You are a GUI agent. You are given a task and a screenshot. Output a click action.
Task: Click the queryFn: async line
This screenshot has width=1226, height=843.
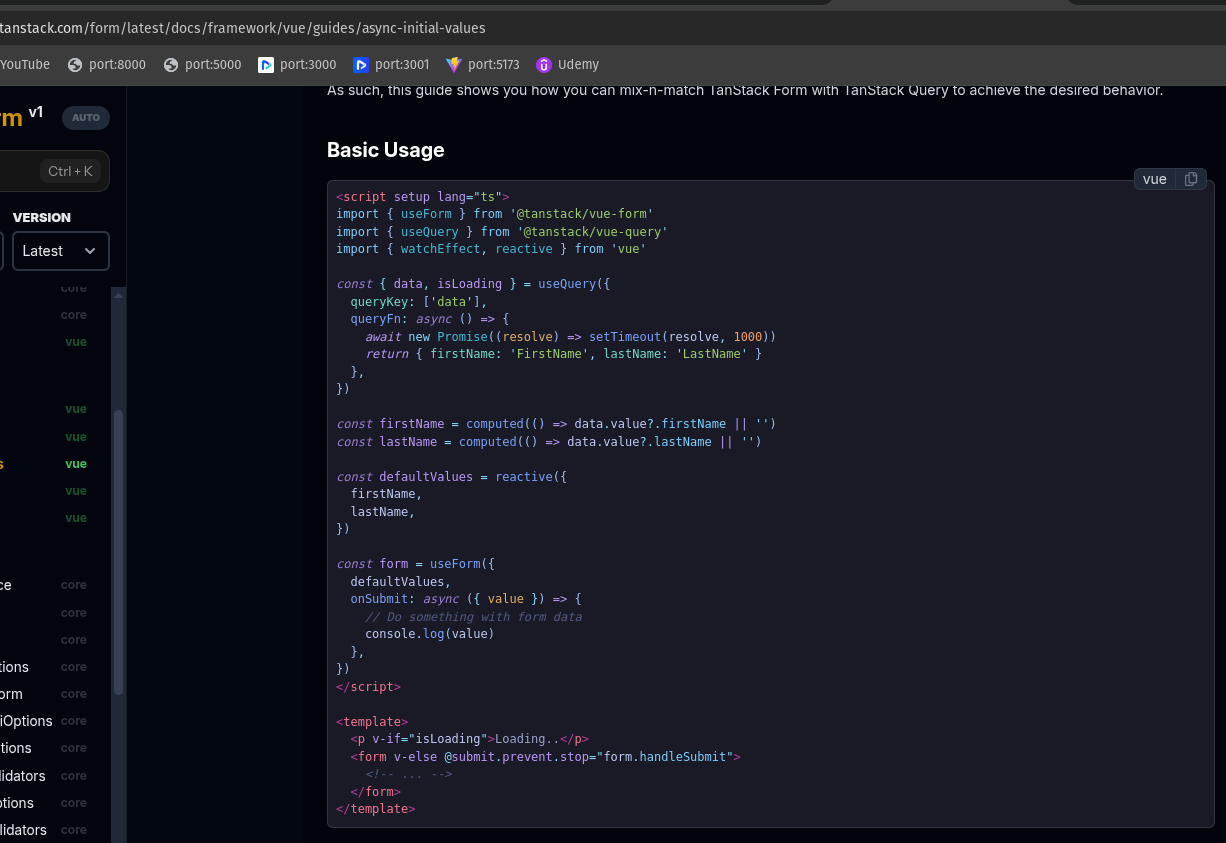click(430, 319)
